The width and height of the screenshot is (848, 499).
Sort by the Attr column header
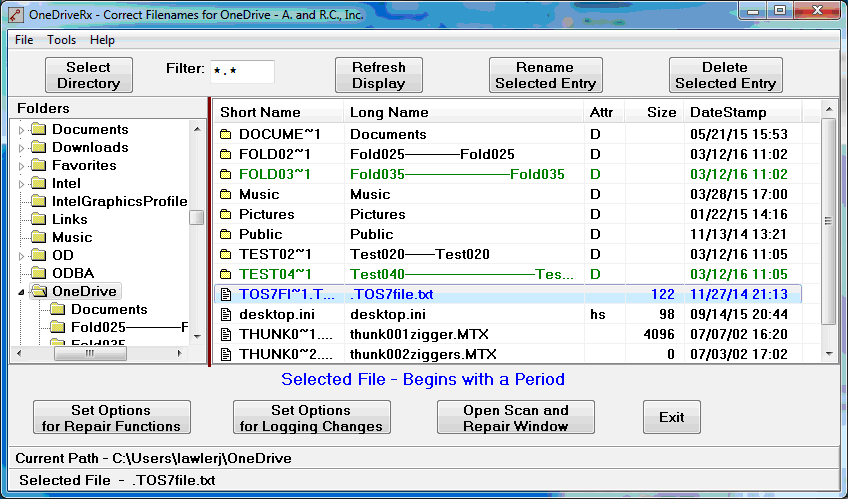[604, 112]
